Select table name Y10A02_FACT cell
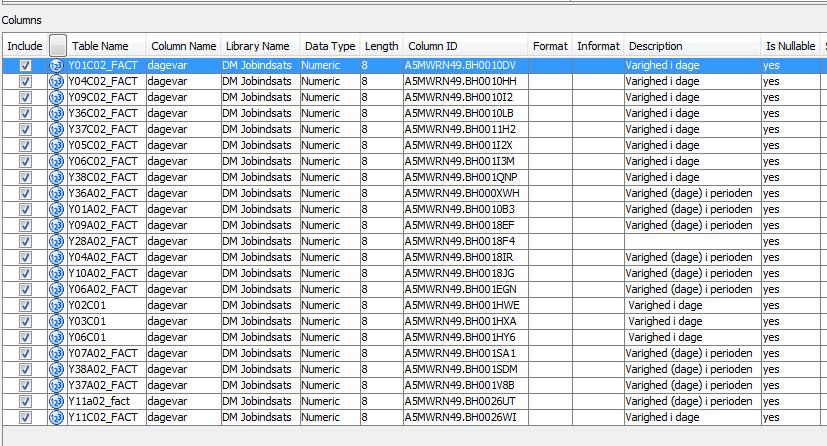Image resolution: width=827 pixels, height=446 pixels. (x=106, y=274)
